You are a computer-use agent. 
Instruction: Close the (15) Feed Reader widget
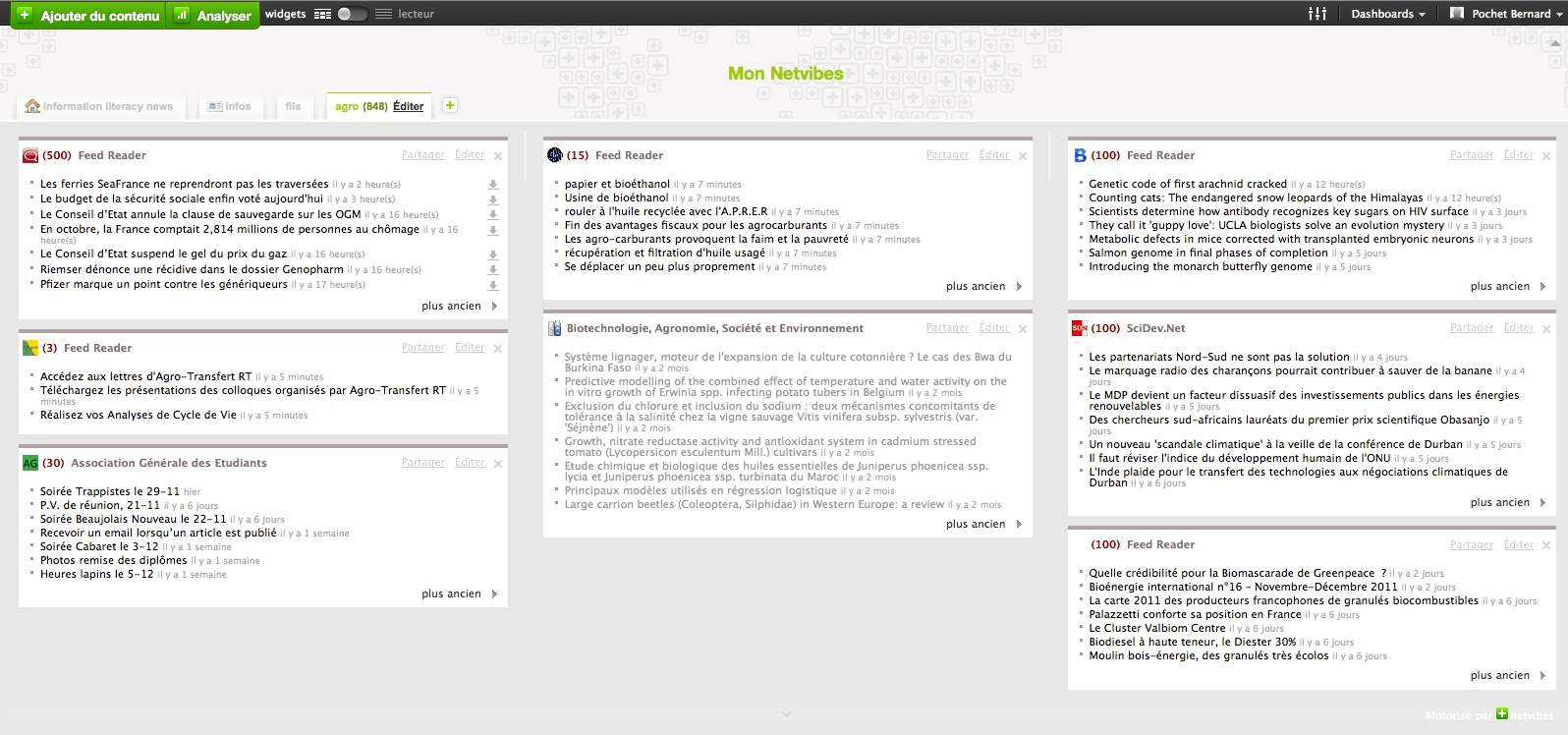click(x=1023, y=156)
